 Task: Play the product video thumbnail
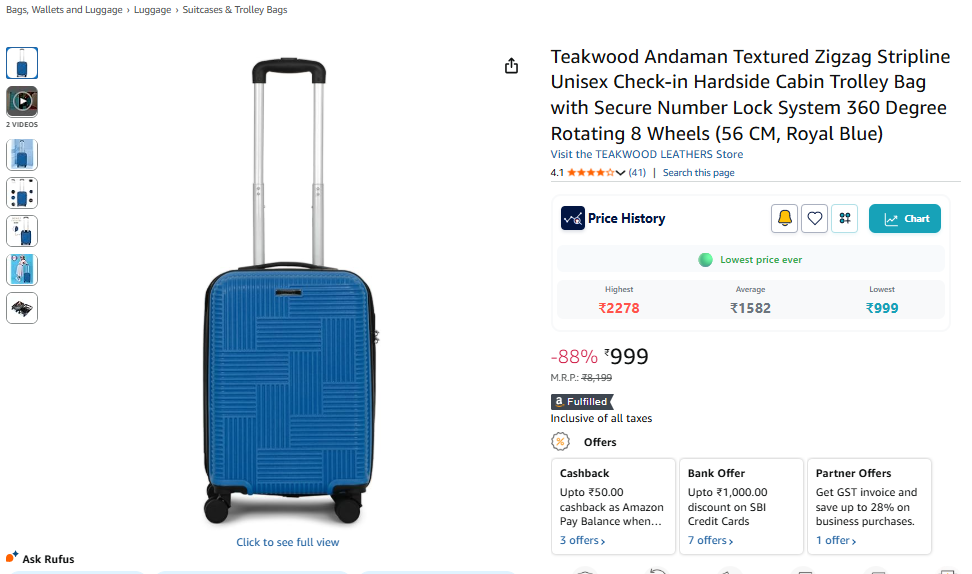point(22,101)
